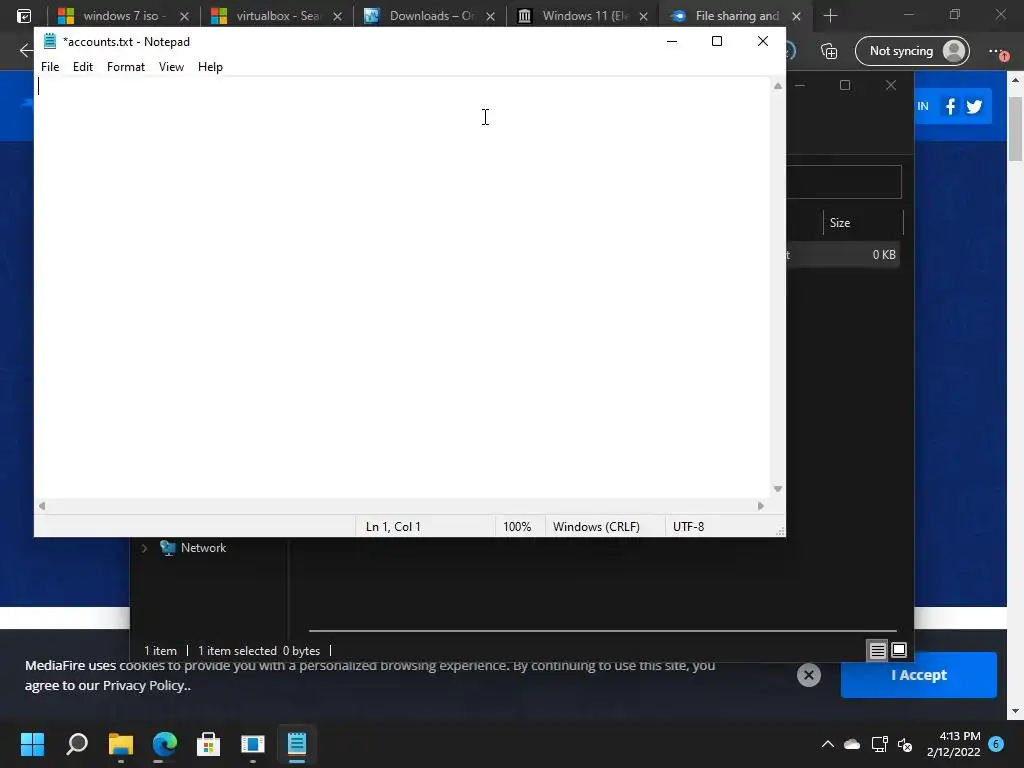This screenshot has width=1024, height=768.
Task: Open network status tray icon
Action: pos(880,744)
